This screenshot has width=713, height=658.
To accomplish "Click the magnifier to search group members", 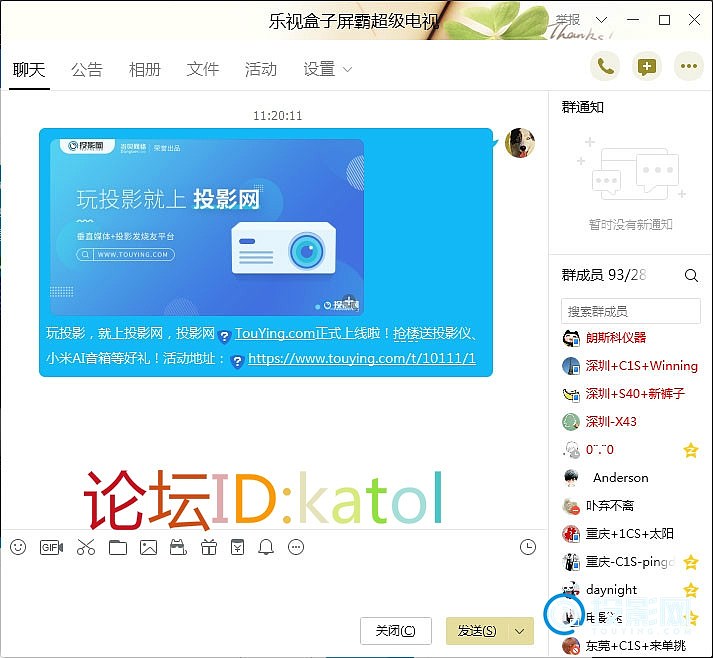I will pos(691,275).
